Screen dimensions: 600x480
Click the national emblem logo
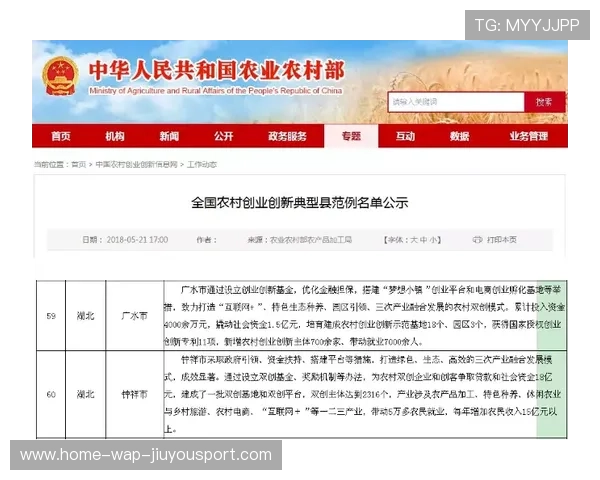pos(60,76)
